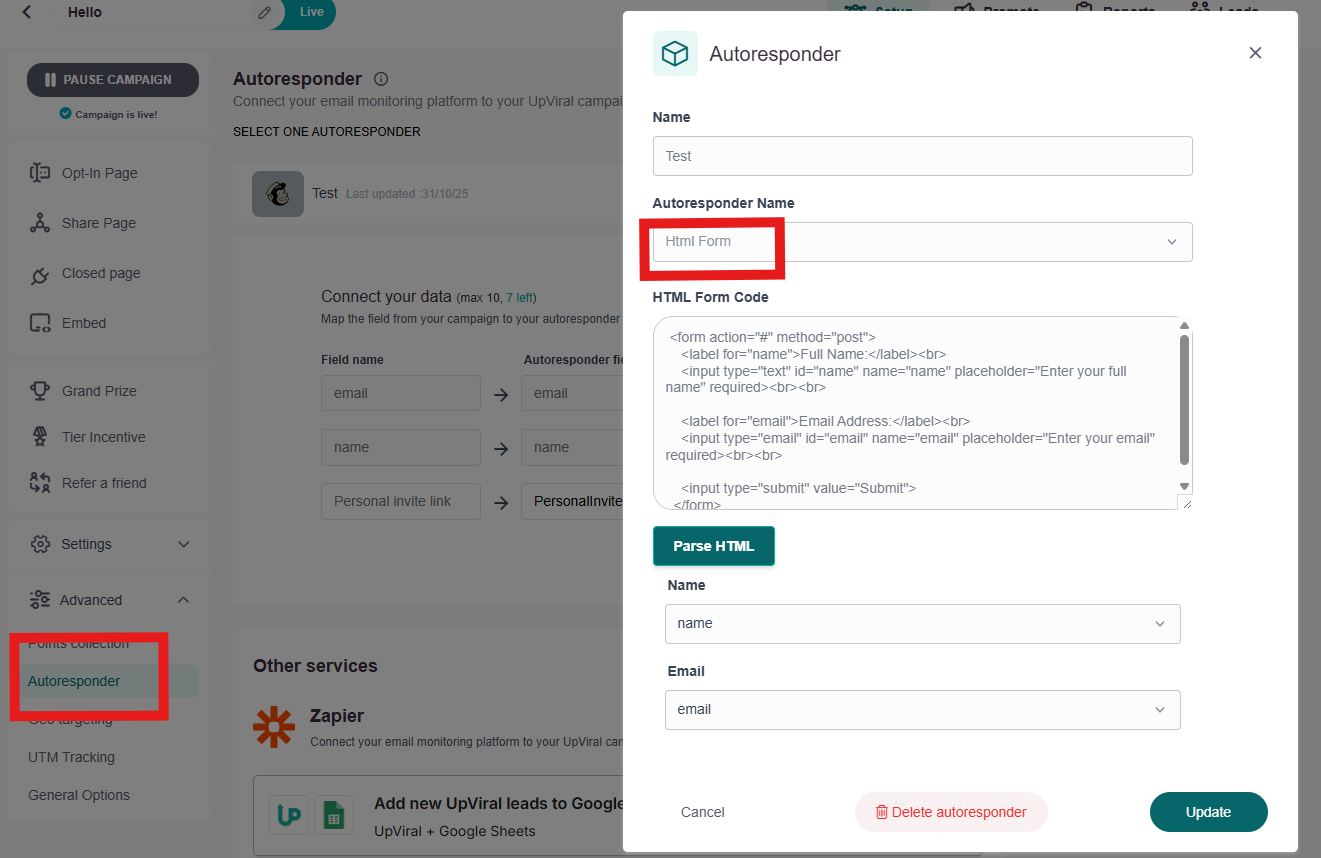Select the Mailchimp Test autoresponder icon
The height and width of the screenshot is (858, 1321).
click(x=278, y=194)
